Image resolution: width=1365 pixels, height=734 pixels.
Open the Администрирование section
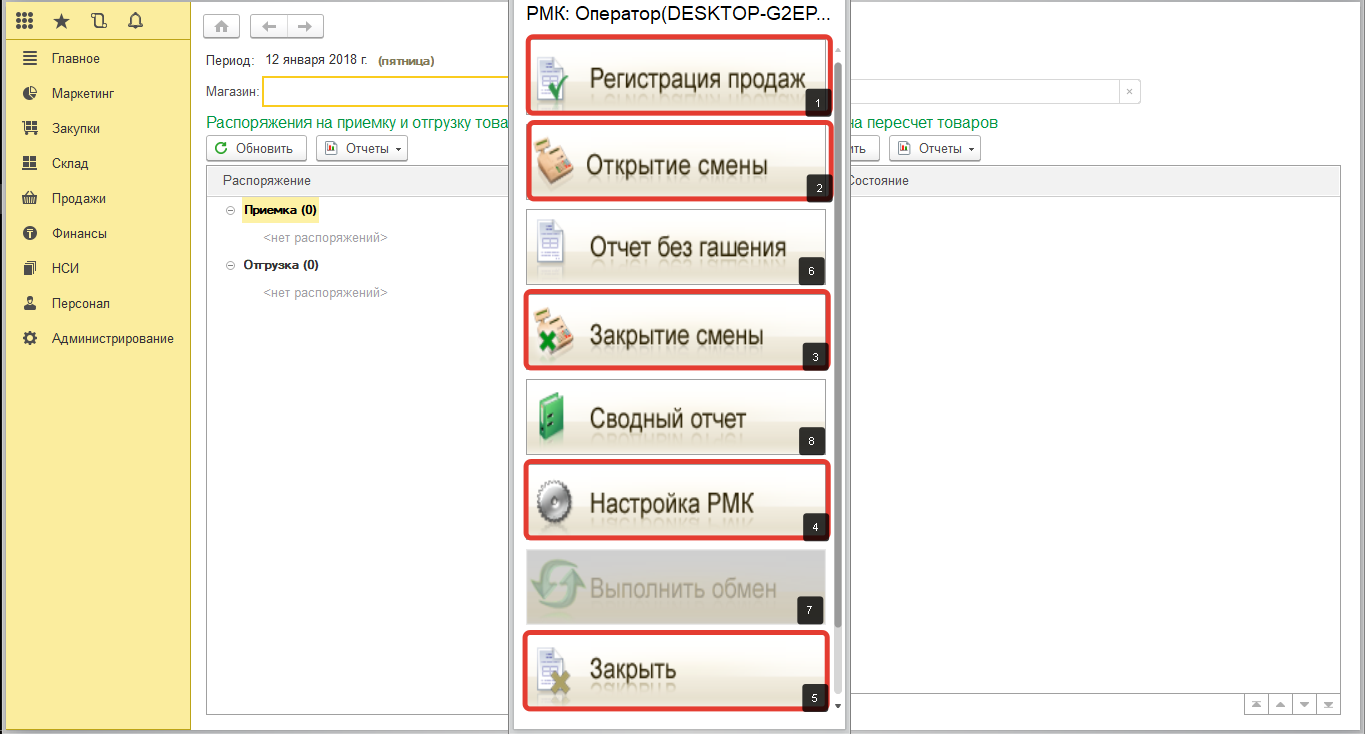(112, 338)
